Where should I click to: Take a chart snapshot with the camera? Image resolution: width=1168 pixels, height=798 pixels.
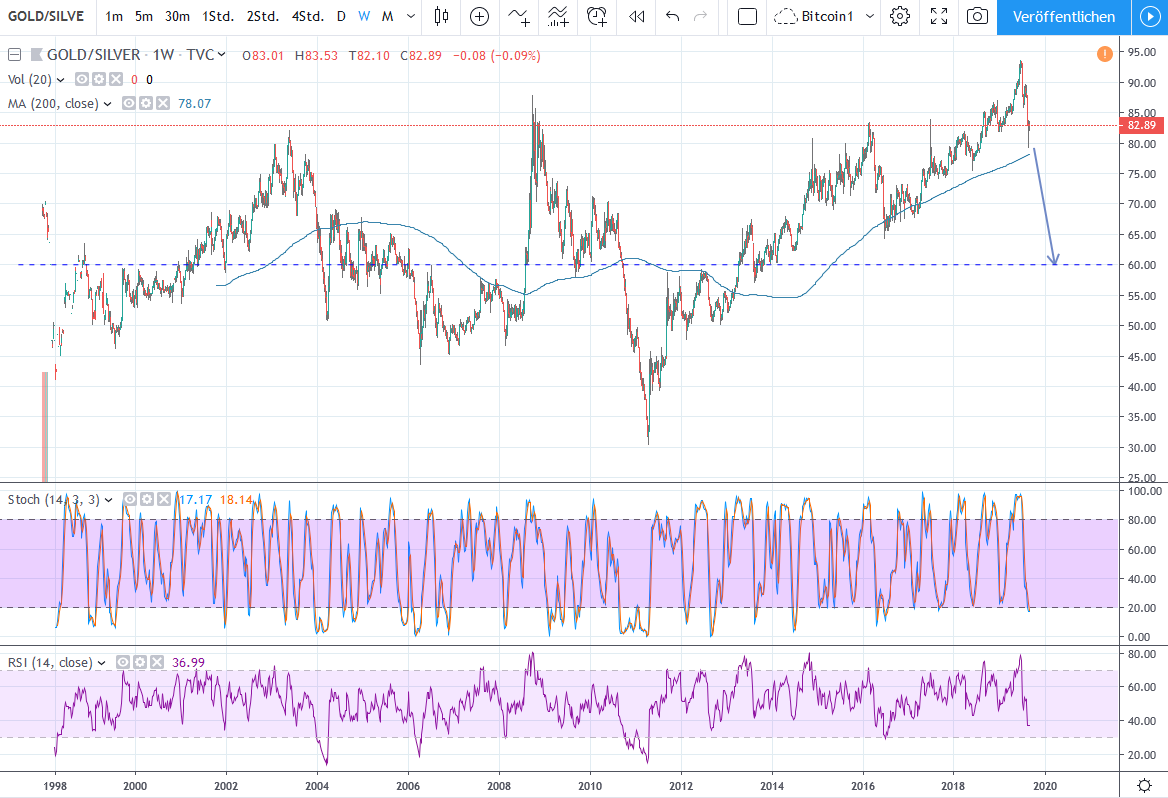977,16
